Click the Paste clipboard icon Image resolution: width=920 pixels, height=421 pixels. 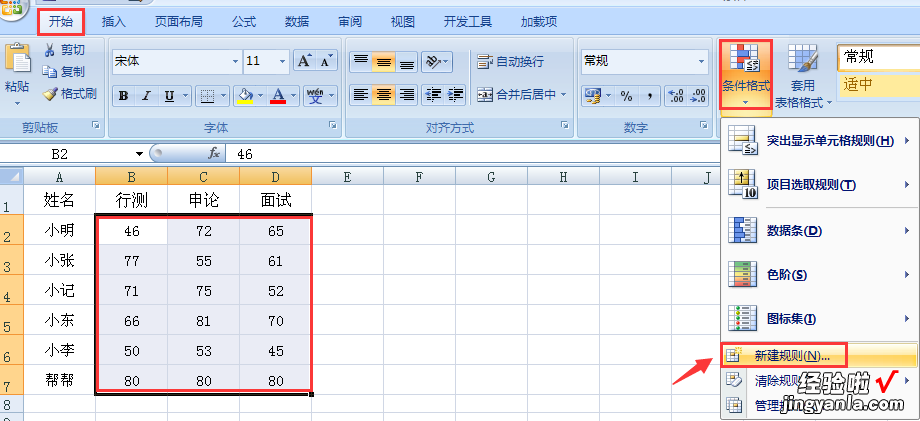click(18, 59)
